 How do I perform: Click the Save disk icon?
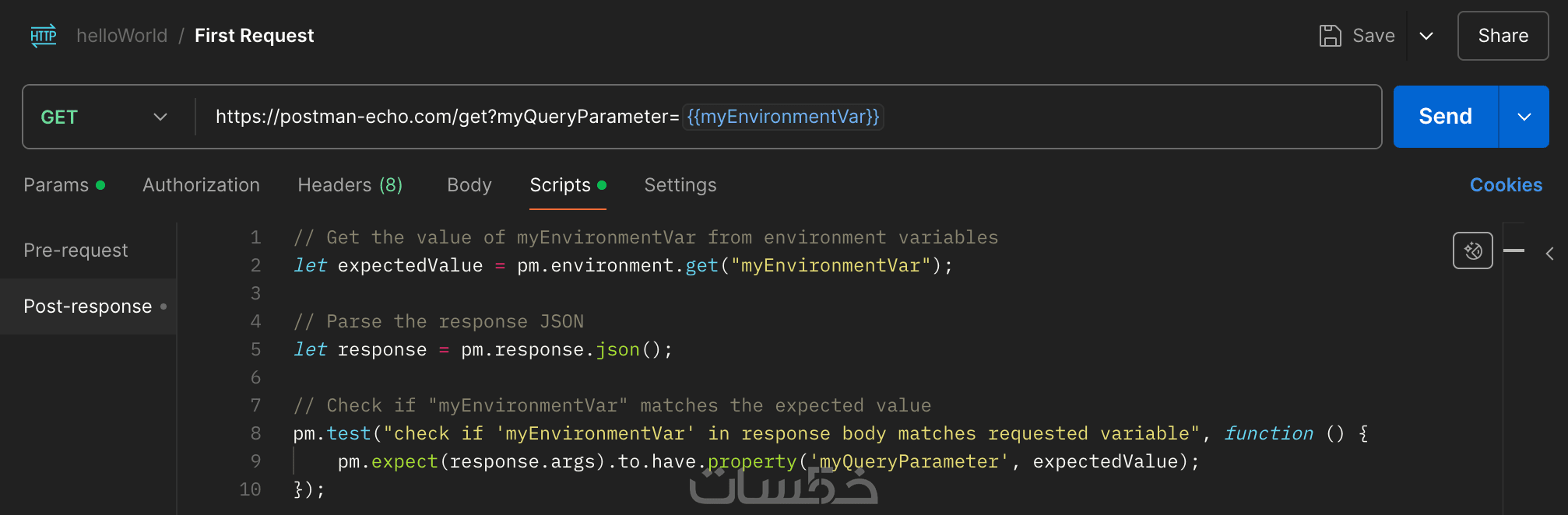(x=1330, y=36)
